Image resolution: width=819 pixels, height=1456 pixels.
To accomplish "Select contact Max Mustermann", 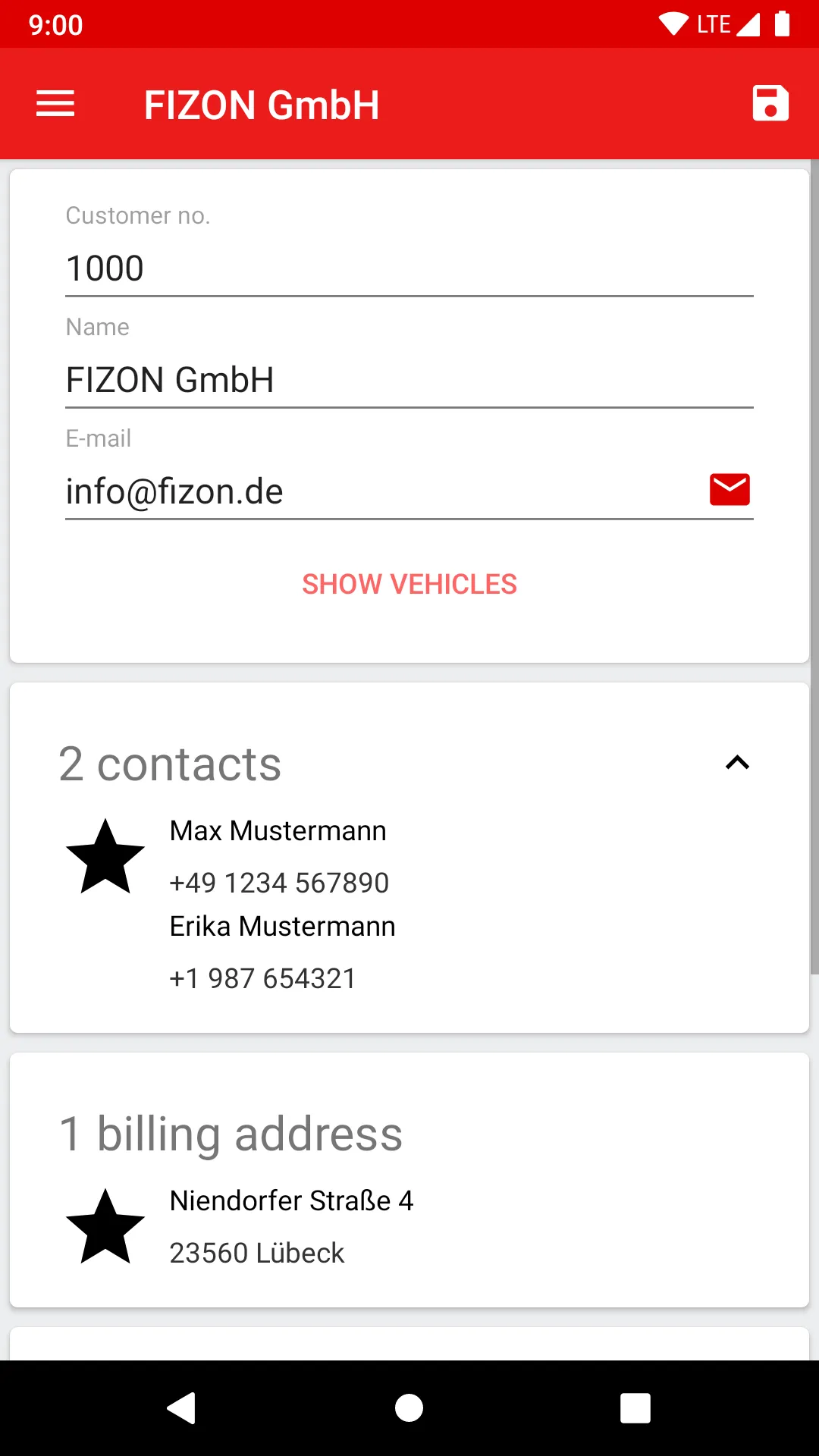I will tap(278, 831).
